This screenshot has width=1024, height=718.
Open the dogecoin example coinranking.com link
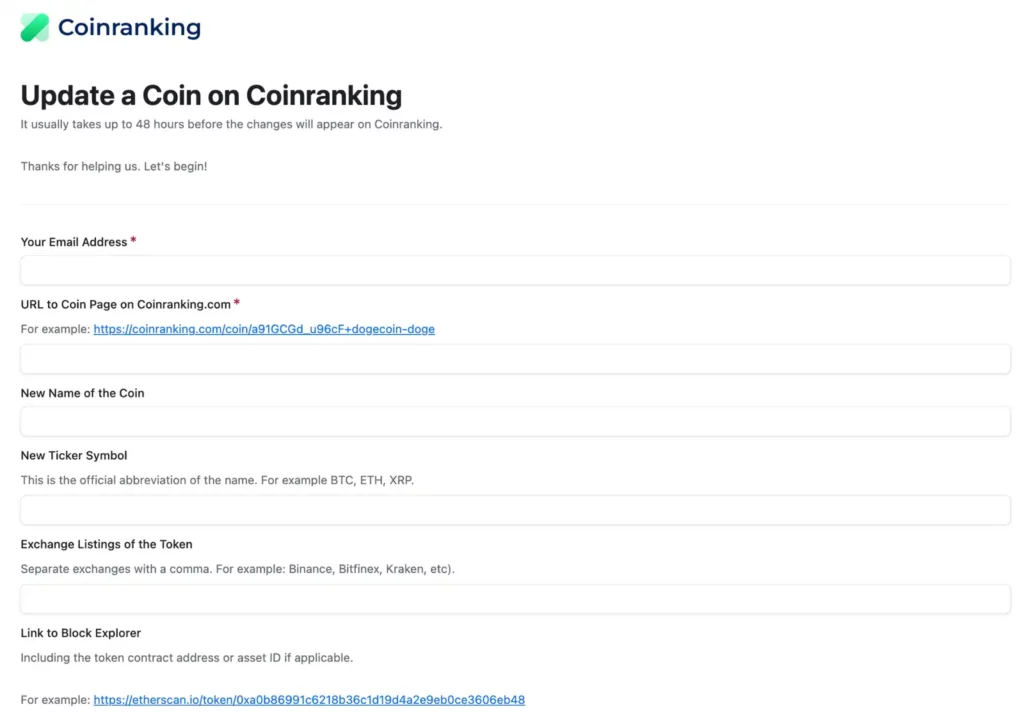[264, 329]
